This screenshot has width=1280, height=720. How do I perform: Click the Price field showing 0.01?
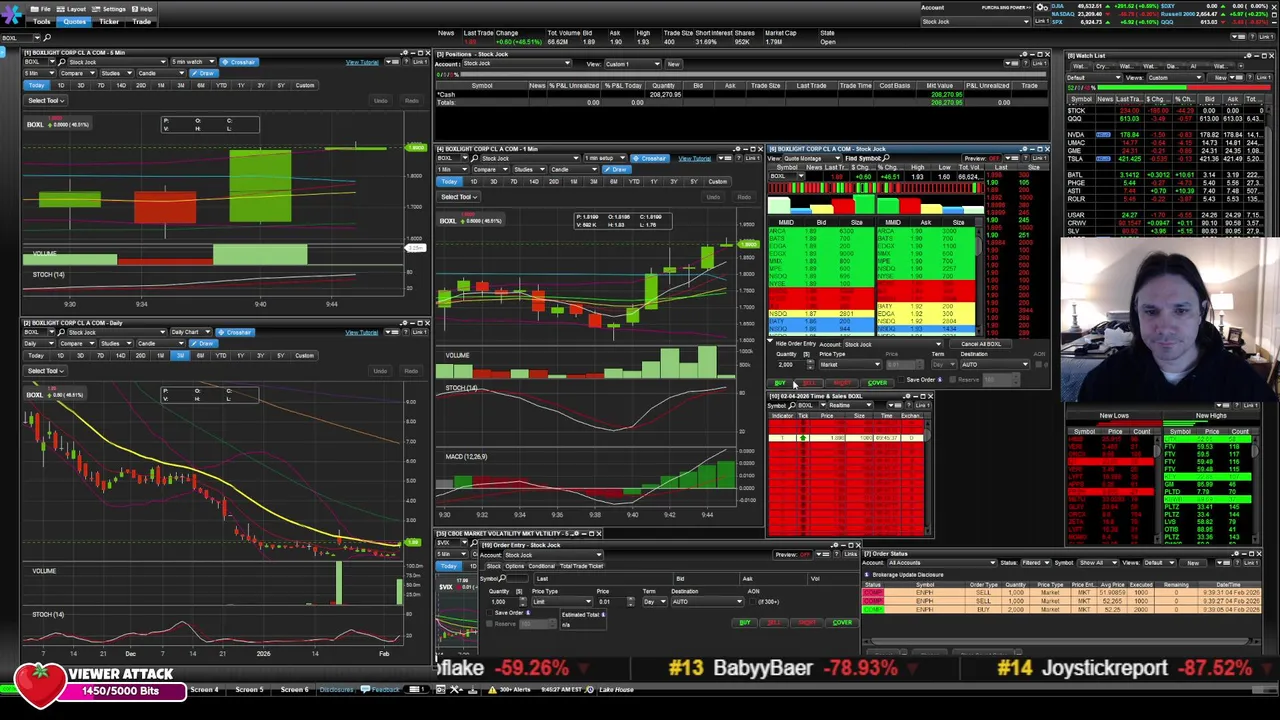(610, 602)
